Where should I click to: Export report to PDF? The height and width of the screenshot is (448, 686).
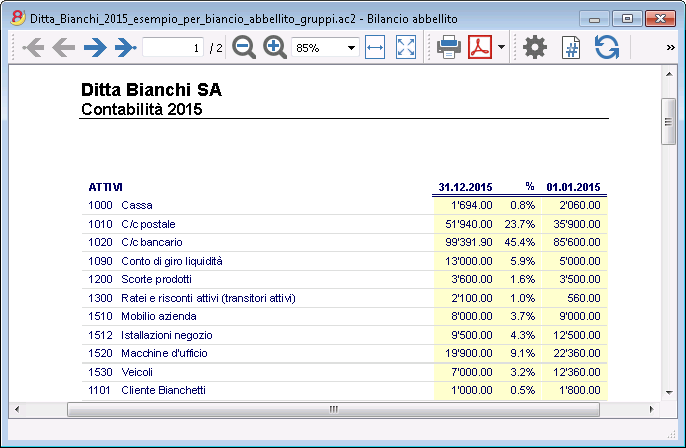(x=480, y=47)
